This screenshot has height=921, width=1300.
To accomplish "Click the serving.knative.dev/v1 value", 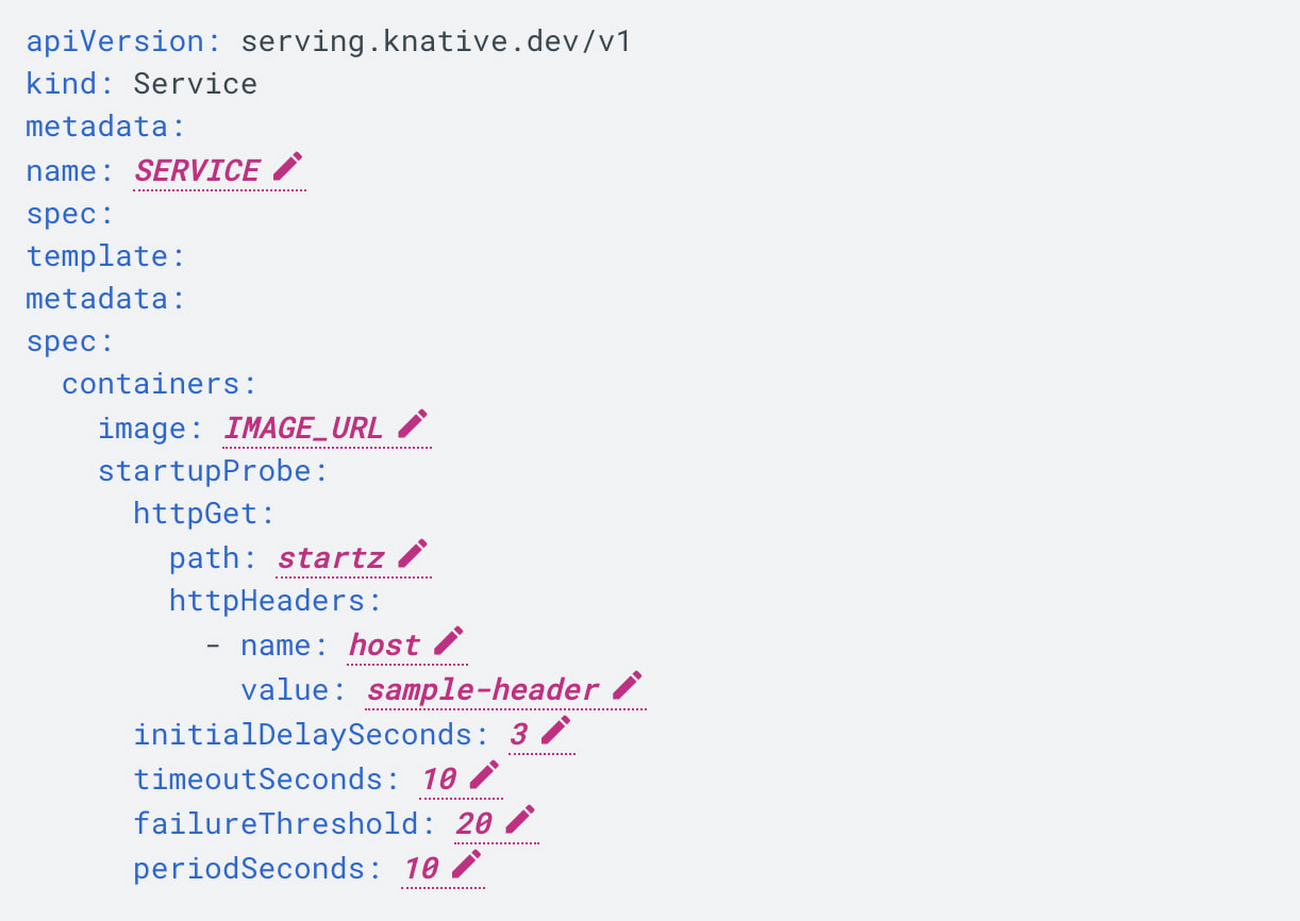I will pyautogui.click(x=436, y=42).
